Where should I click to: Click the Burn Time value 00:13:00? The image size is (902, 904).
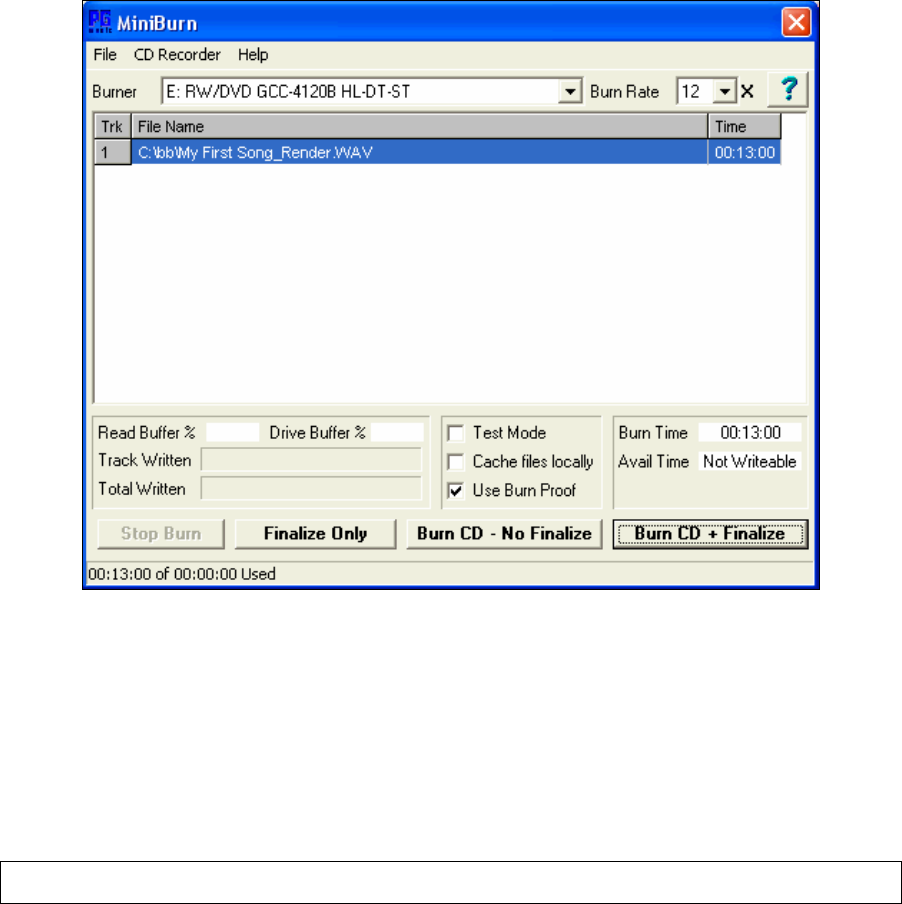(750, 432)
